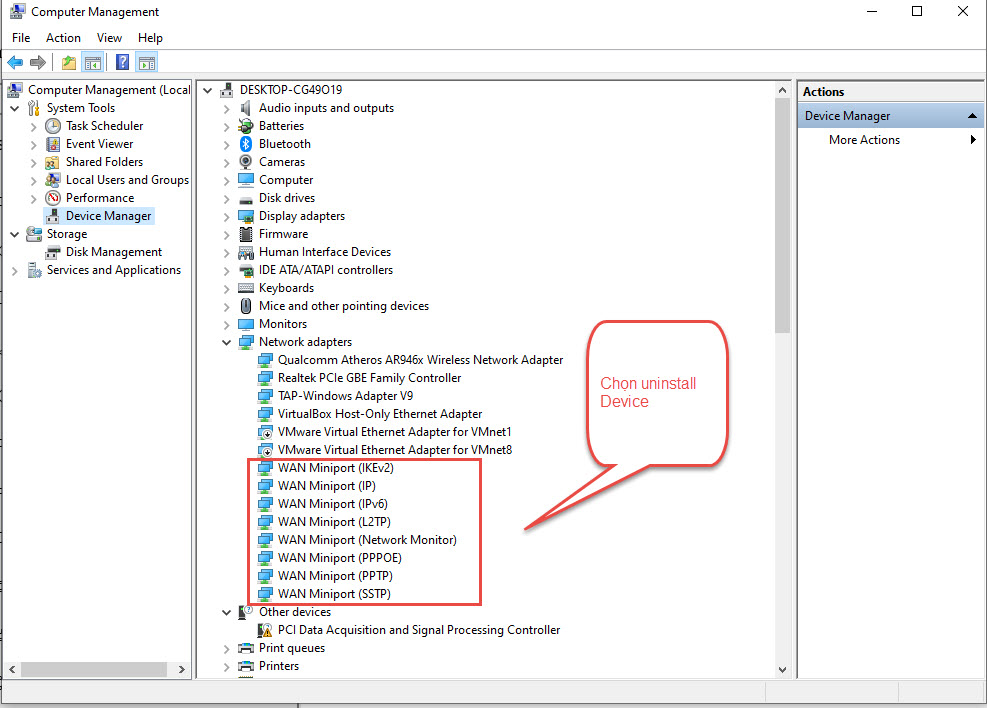This screenshot has width=987, height=708.
Task: Click the Event Viewer icon
Action: coord(53,144)
